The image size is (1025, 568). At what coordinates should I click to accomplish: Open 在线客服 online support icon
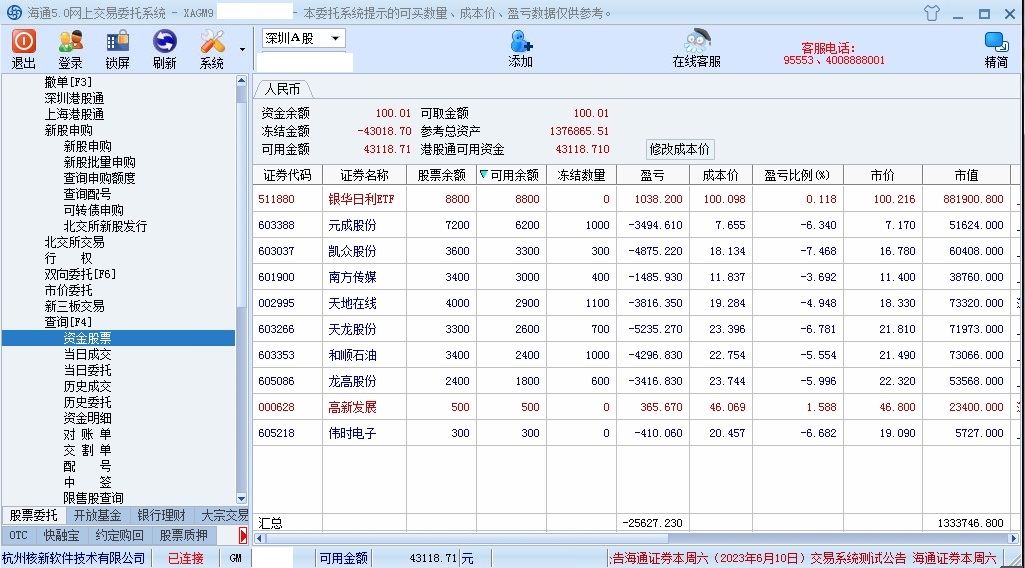point(696,48)
